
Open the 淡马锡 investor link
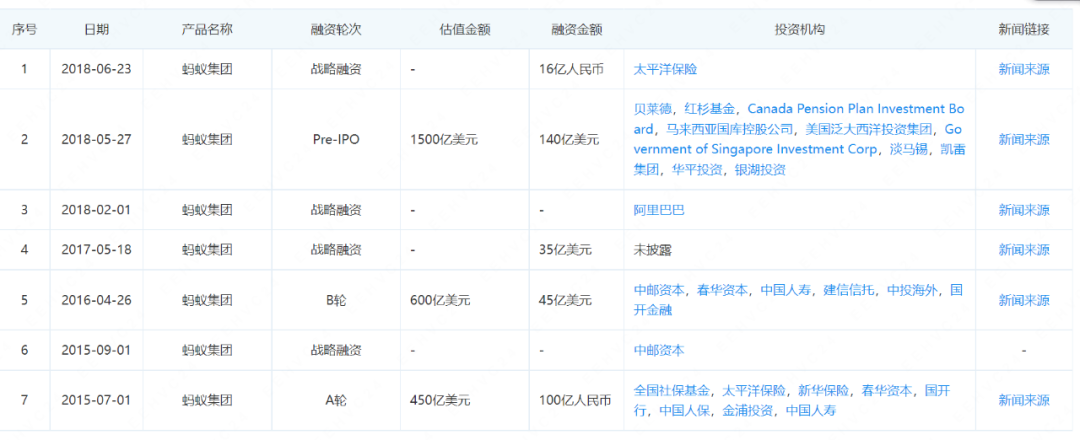point(910,149)
